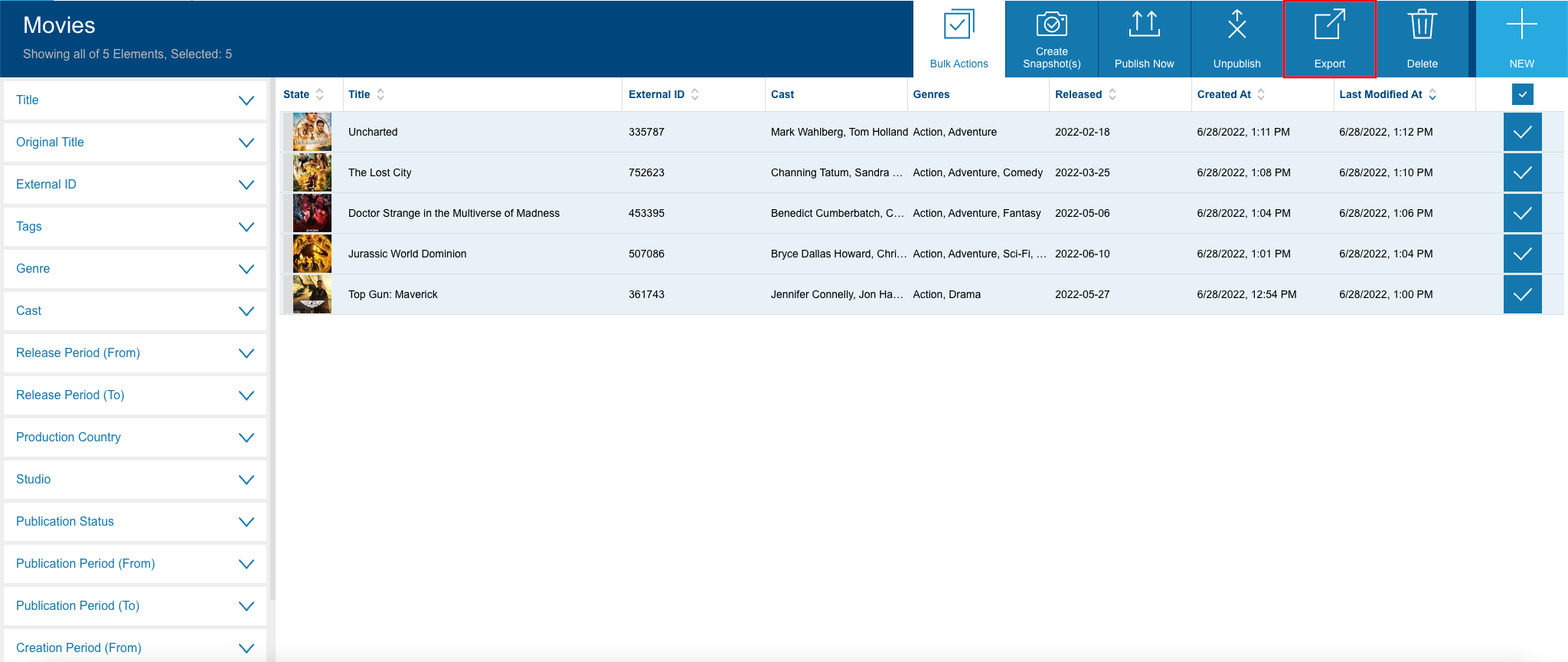Open the Jurassic World Dominion entry
The width and height of the screenshot is (1568, 662).
coord(407,254)
